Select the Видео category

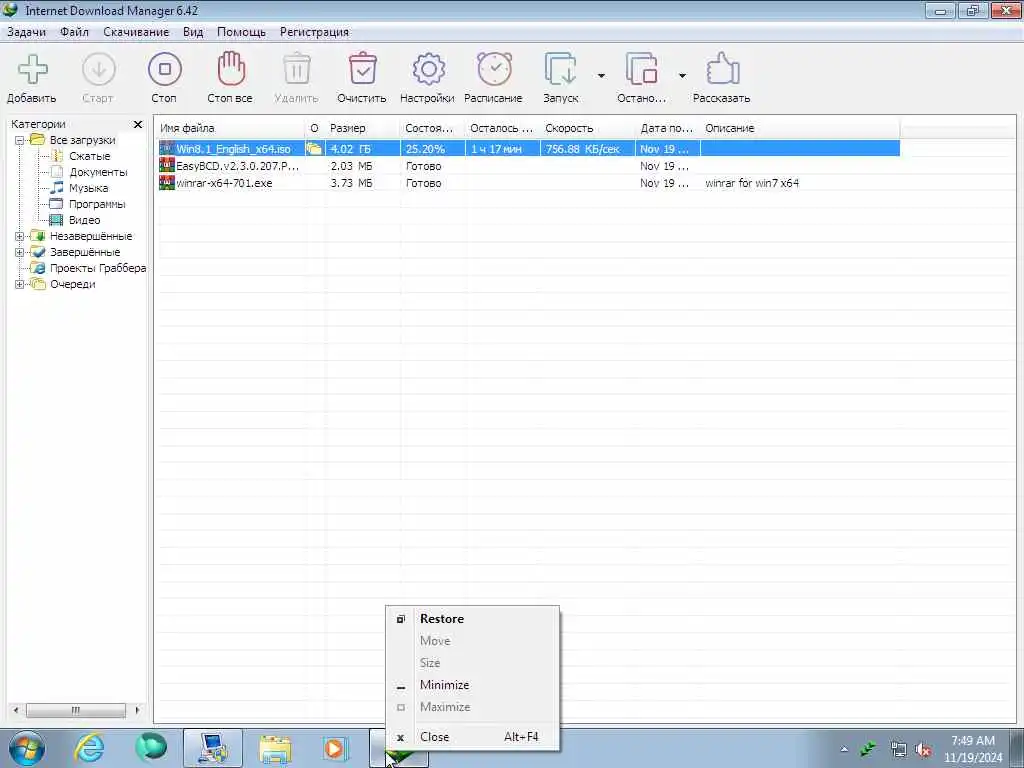coord(84,220)
